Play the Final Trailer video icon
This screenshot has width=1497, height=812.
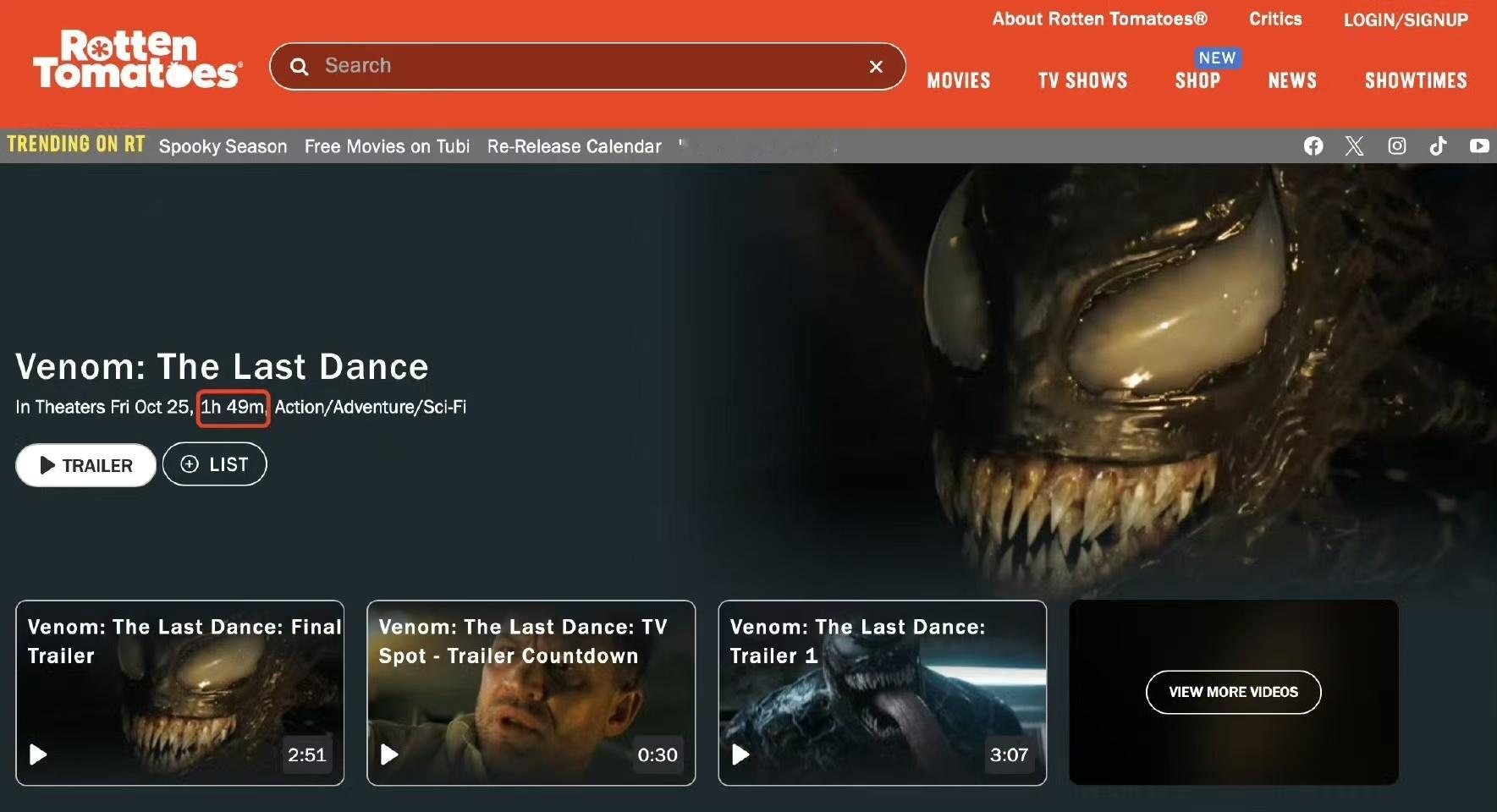pos(38,754)
